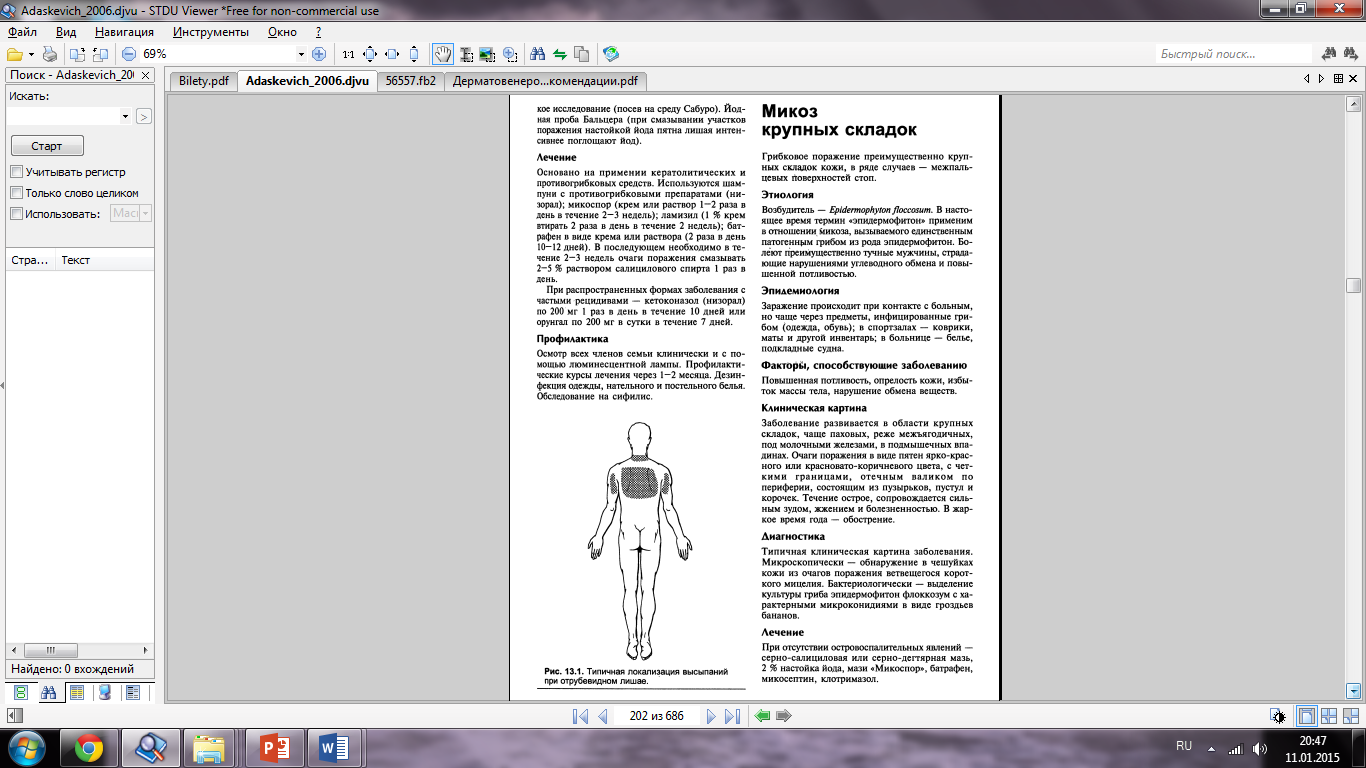Screen dimensions: 1366x768
Task: Click the green arrows search navigation icon
Action: click(560, 54)
